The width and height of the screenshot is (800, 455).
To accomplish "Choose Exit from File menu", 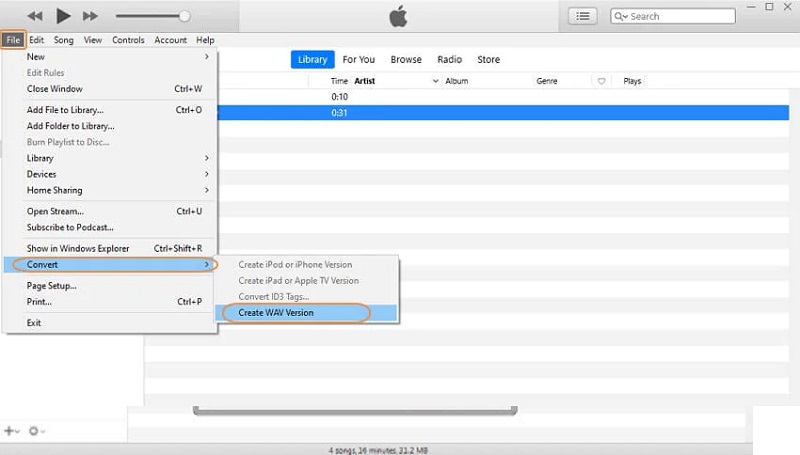I will [x=110, y=323].
